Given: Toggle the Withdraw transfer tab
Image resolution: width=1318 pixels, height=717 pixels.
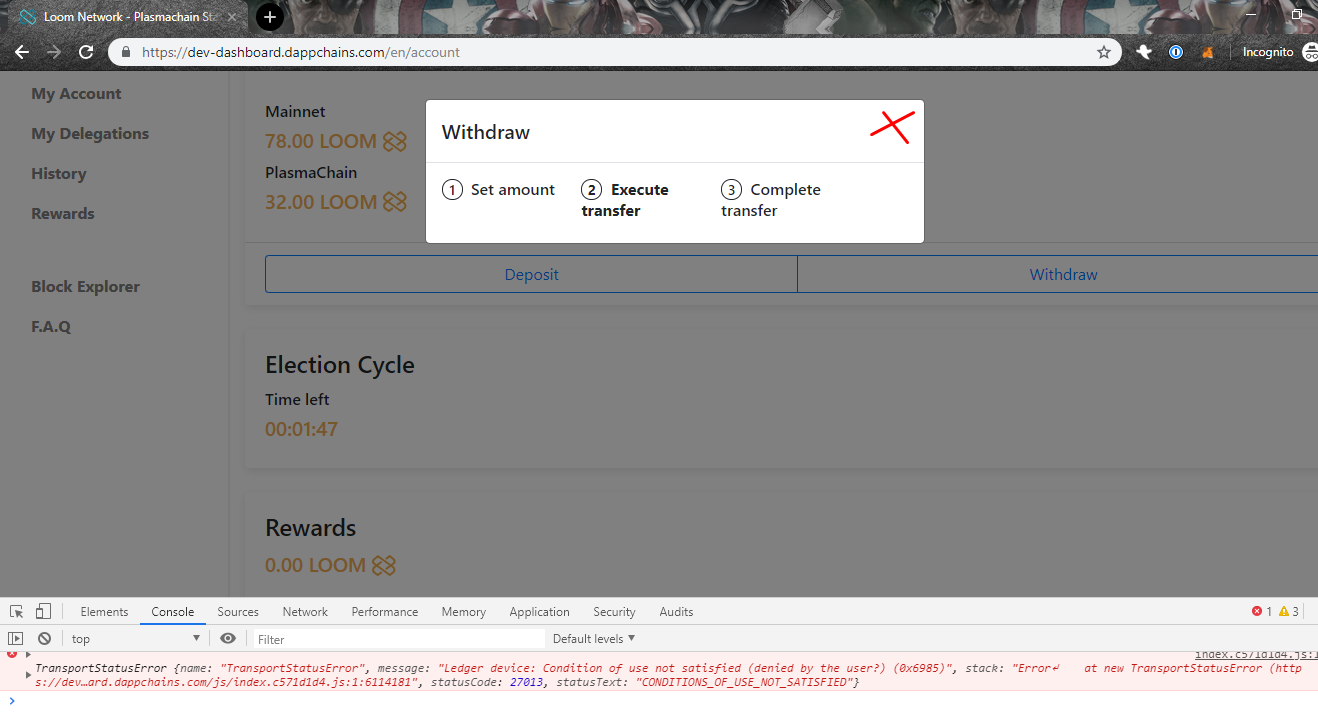Looking at the screenshot, I should point(1063,274).
